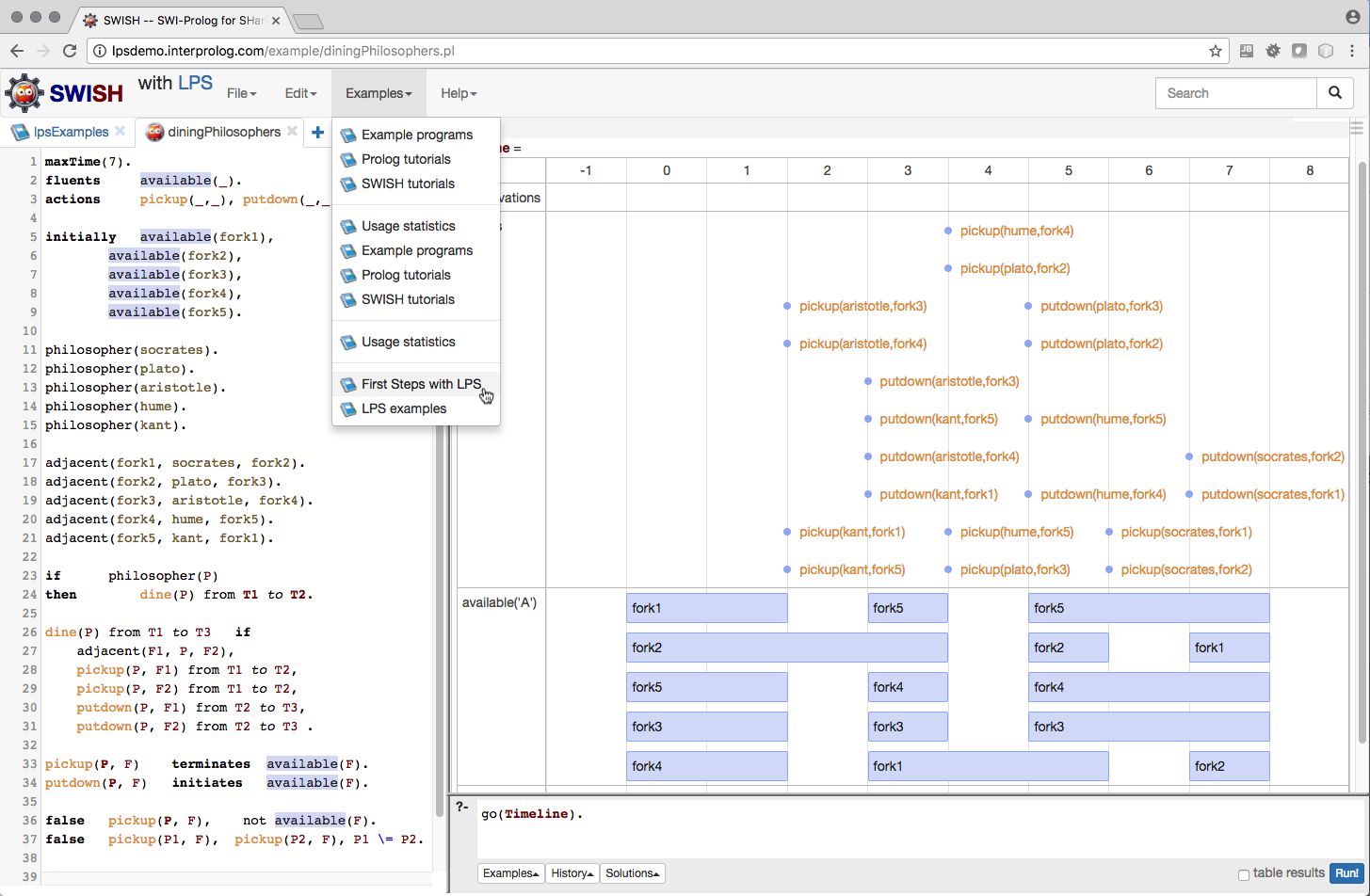Screen dimensions: 1370x896
Task: Collapse the Examples navbar dropdown
Action: coord(379,93)
